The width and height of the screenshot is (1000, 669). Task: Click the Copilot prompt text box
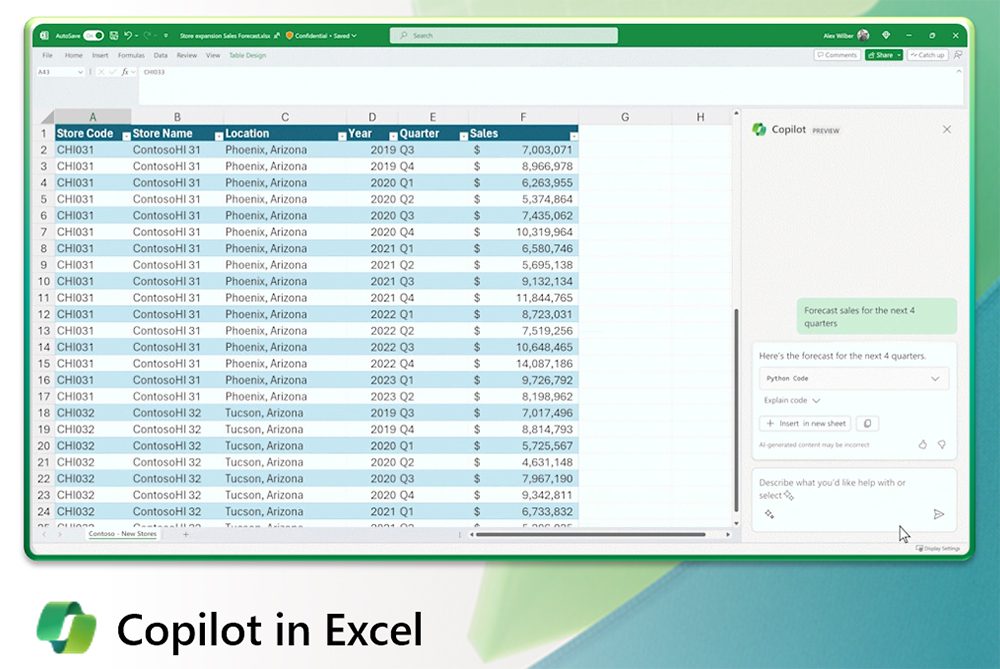[854, 499]
